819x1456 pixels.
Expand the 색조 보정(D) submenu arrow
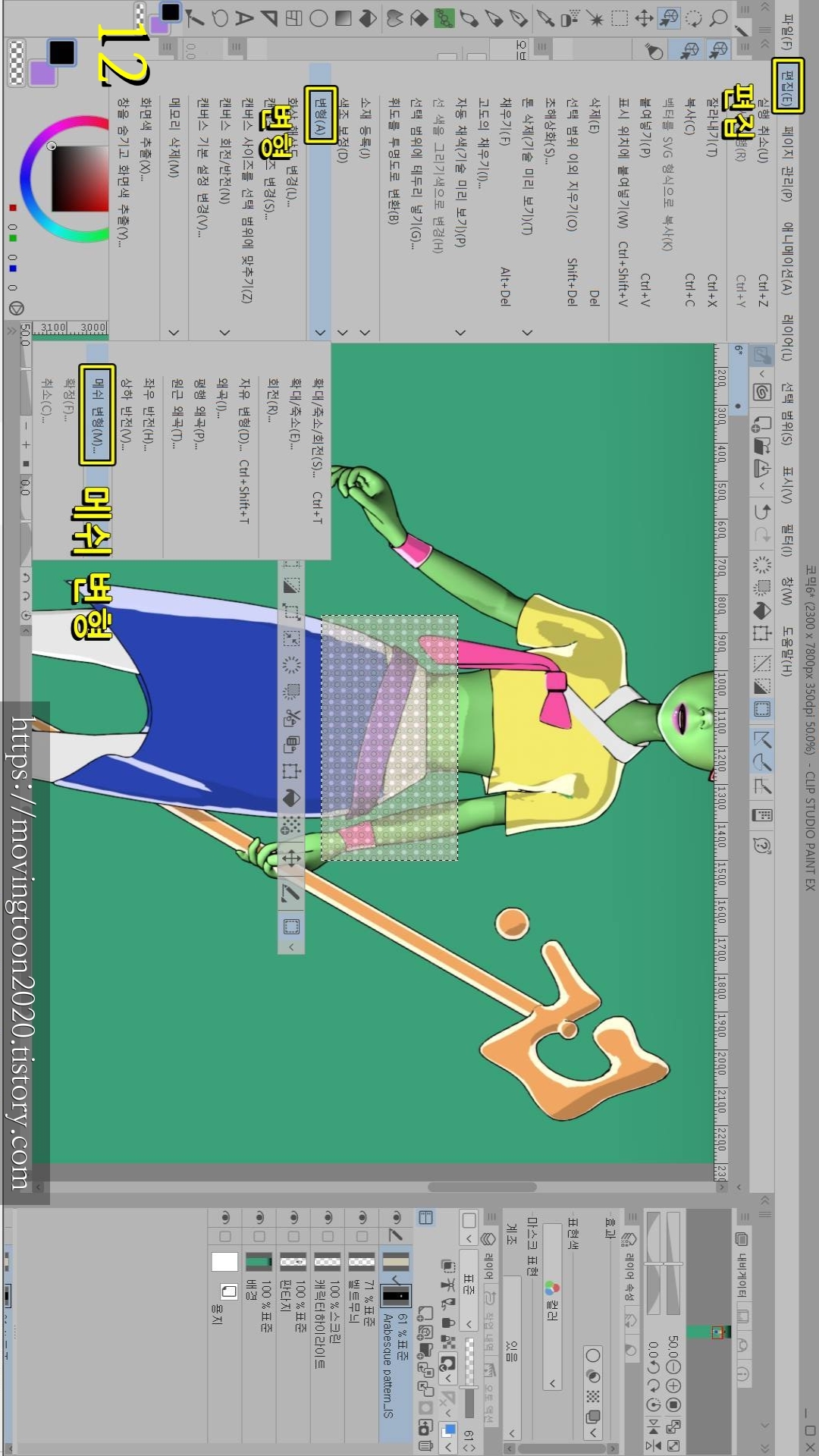(x=343, y=332)
